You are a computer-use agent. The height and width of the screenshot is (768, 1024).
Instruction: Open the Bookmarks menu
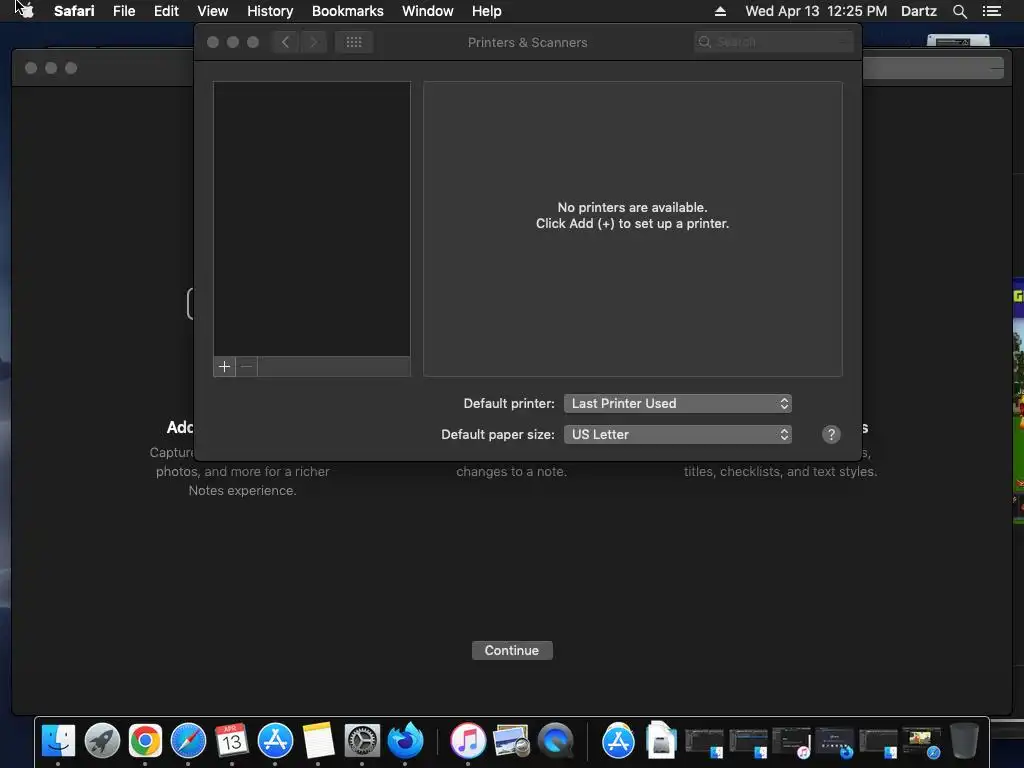tap(347, 11)
